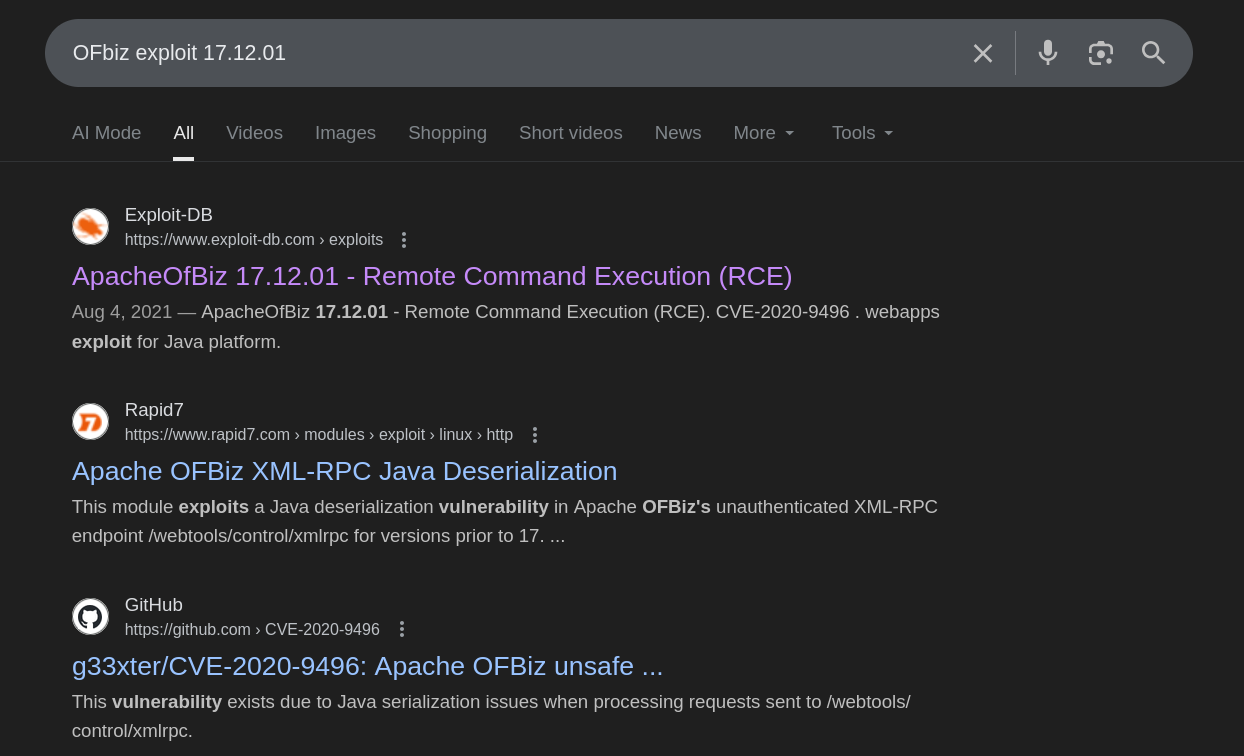Start a voice search with the microphone icon
The height and width of the screenshot is (756, 1244).
coord(1047,52)
